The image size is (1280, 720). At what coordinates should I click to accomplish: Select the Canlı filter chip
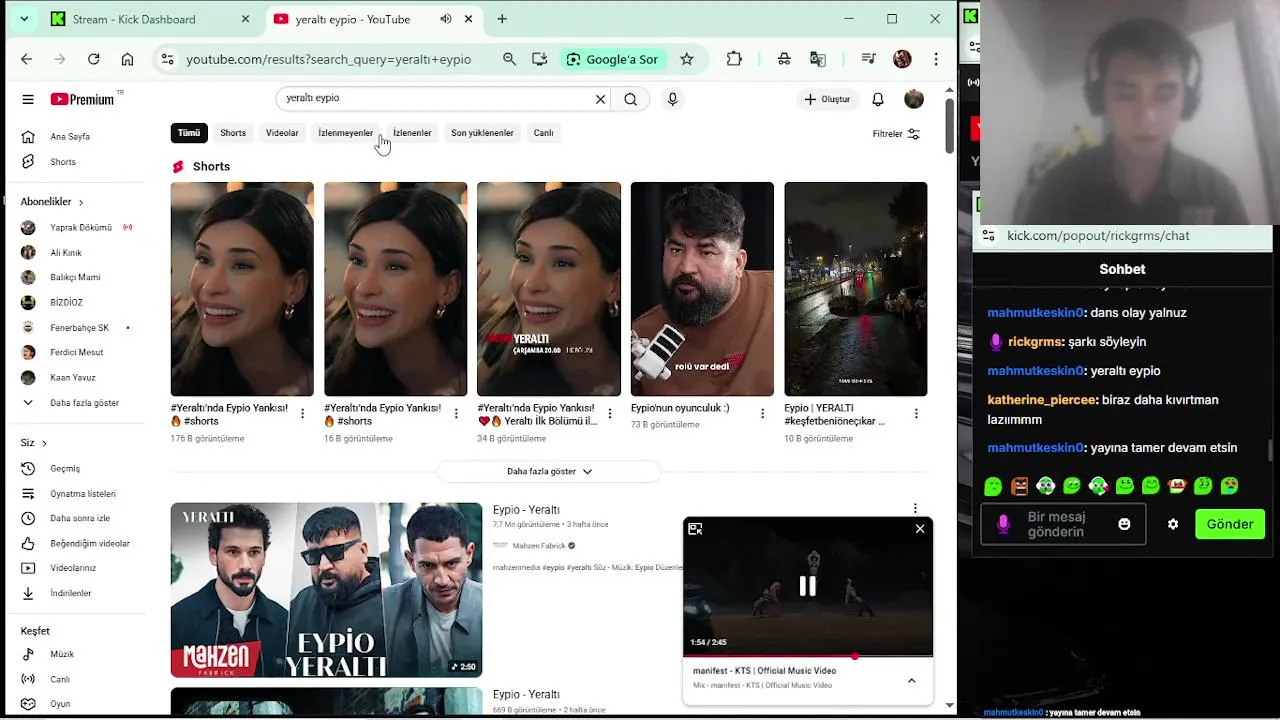pyautogui.click(x=543, y=133)
